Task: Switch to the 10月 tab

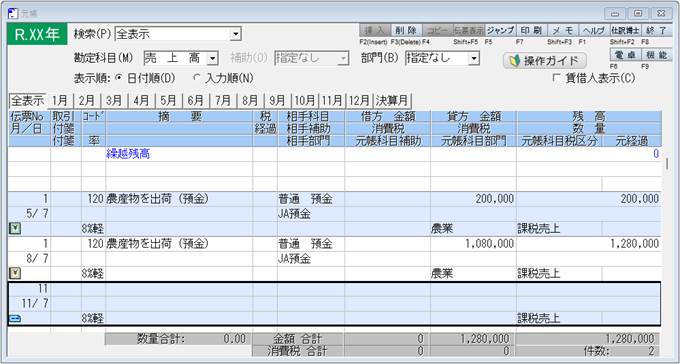Action: point(305,101)
